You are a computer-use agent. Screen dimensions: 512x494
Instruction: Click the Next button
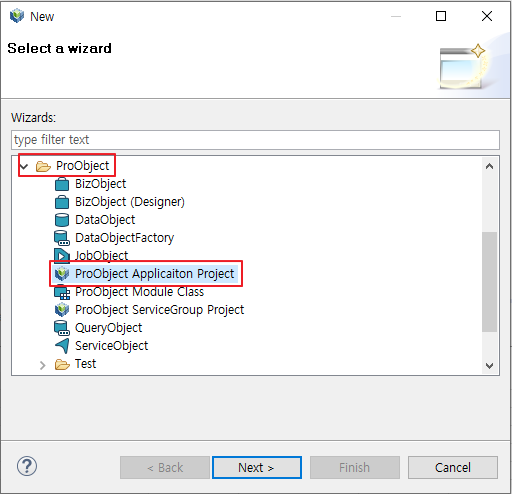(x=257, y=467)
